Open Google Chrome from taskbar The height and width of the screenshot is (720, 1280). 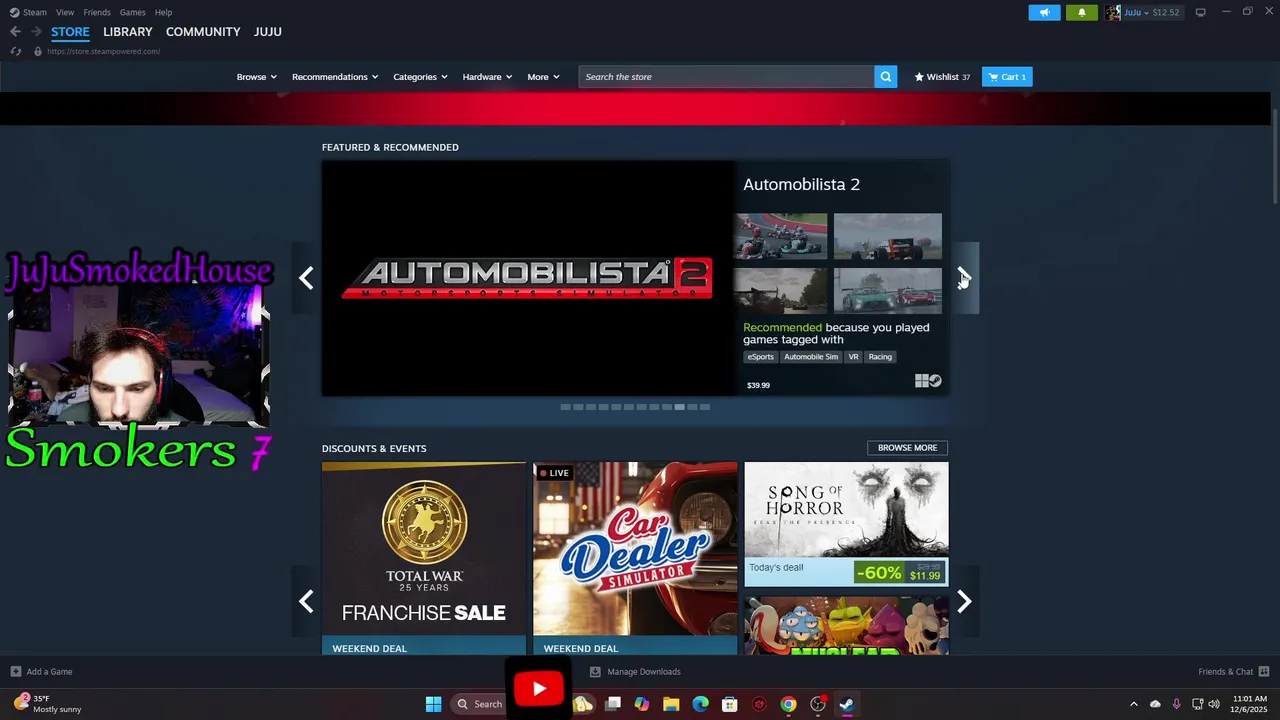tap(788, 704)
